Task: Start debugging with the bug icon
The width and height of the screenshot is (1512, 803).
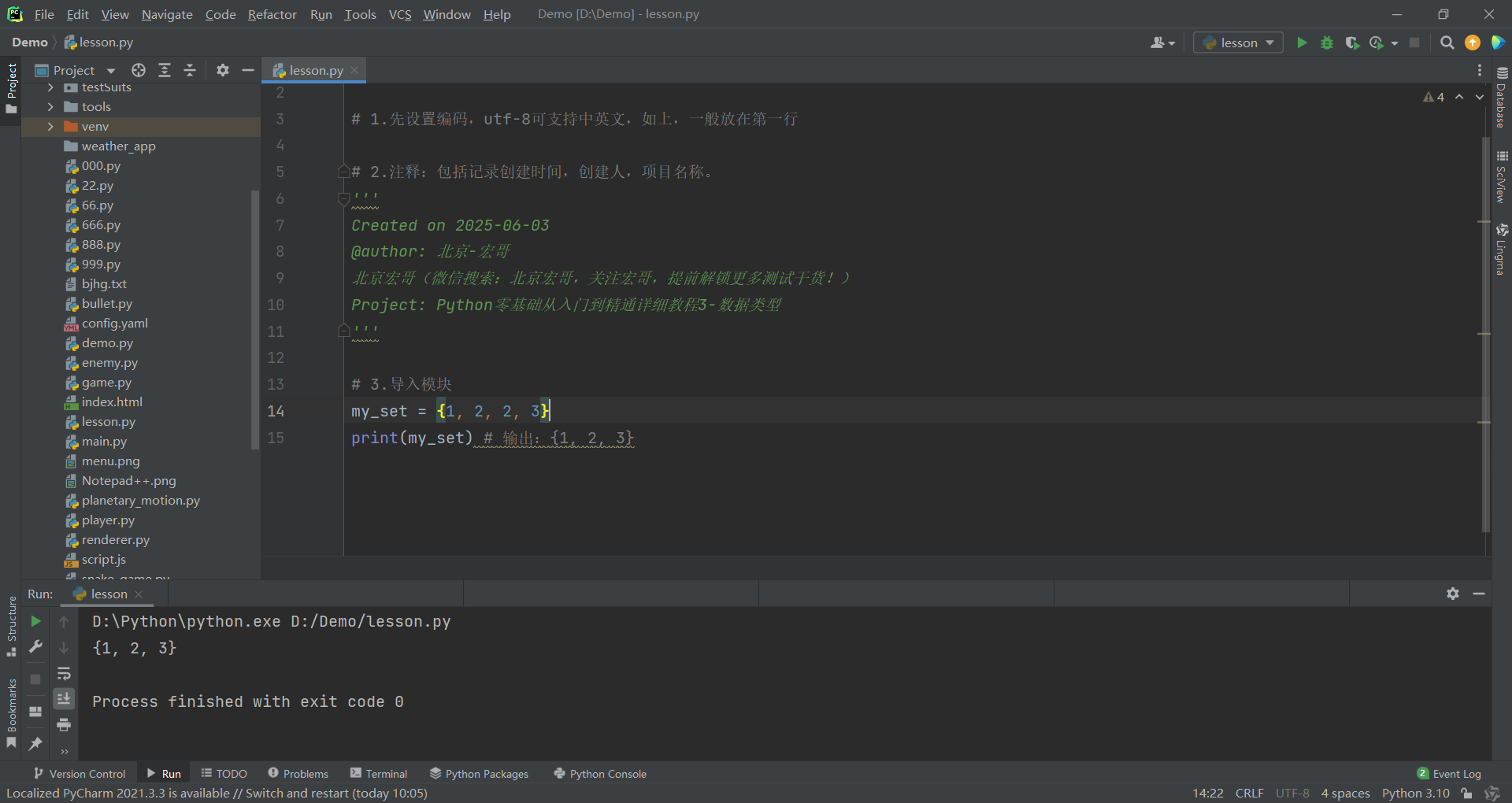Action: [1327, 43]
